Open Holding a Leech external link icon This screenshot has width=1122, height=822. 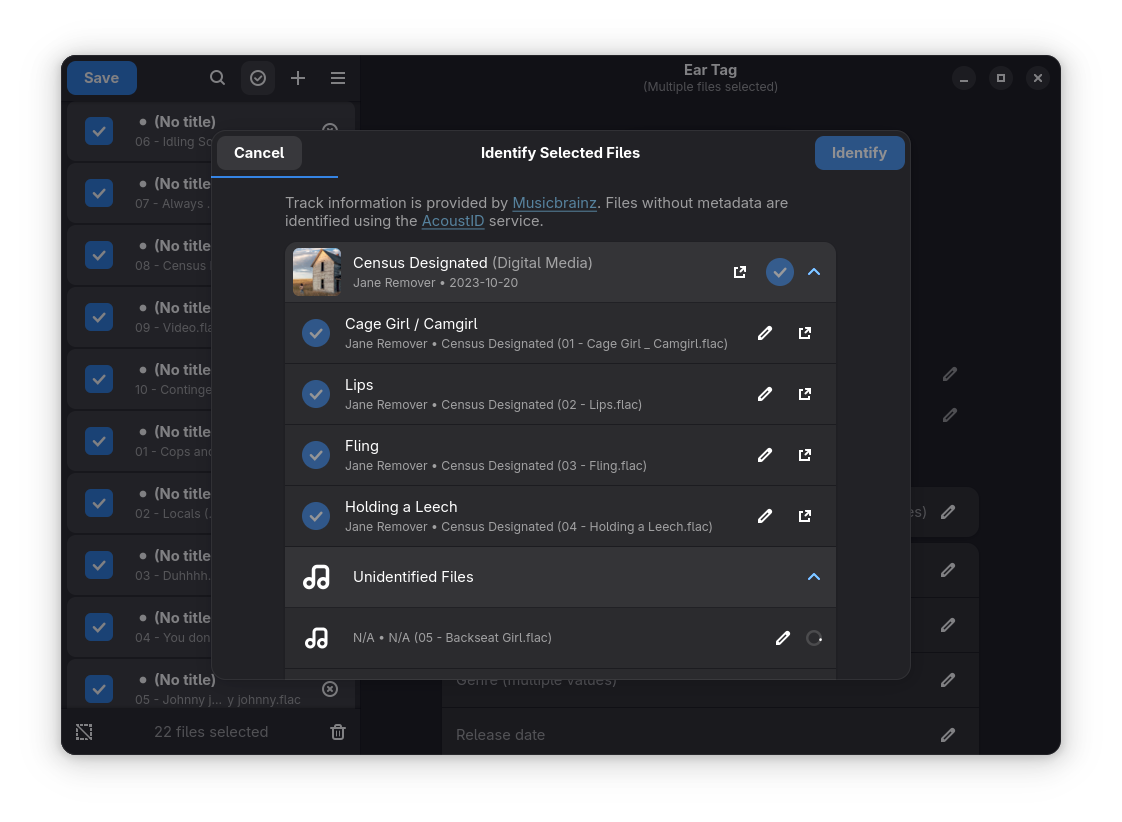pyautogui.click(x=805, y=516)
